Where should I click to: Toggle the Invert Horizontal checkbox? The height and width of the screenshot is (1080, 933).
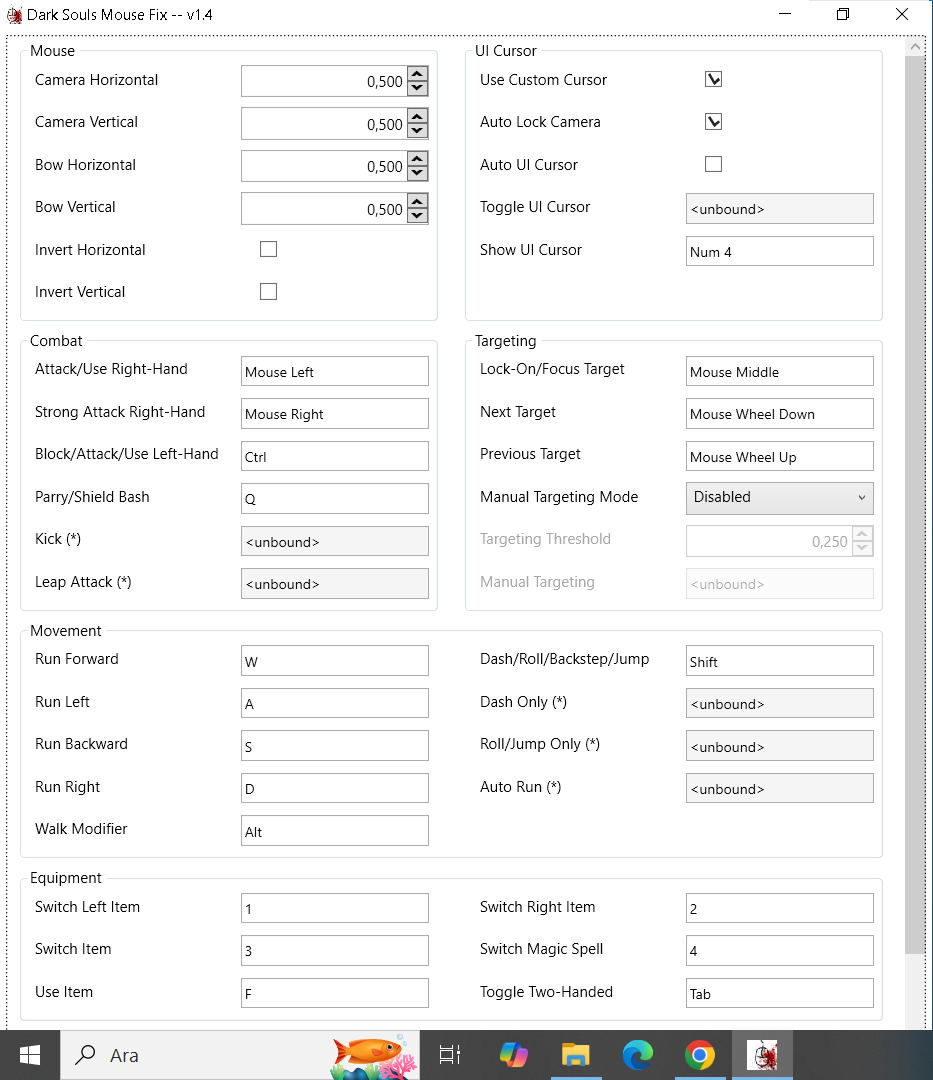[268, 249]
